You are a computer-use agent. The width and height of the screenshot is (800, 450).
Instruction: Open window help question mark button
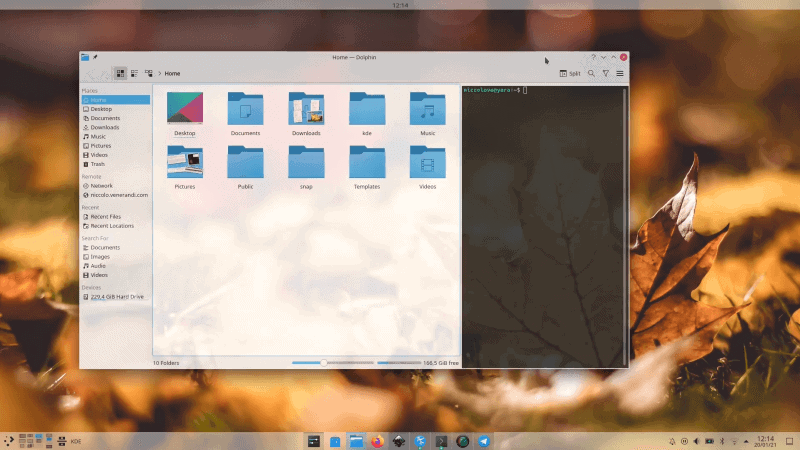coord(593,58)
